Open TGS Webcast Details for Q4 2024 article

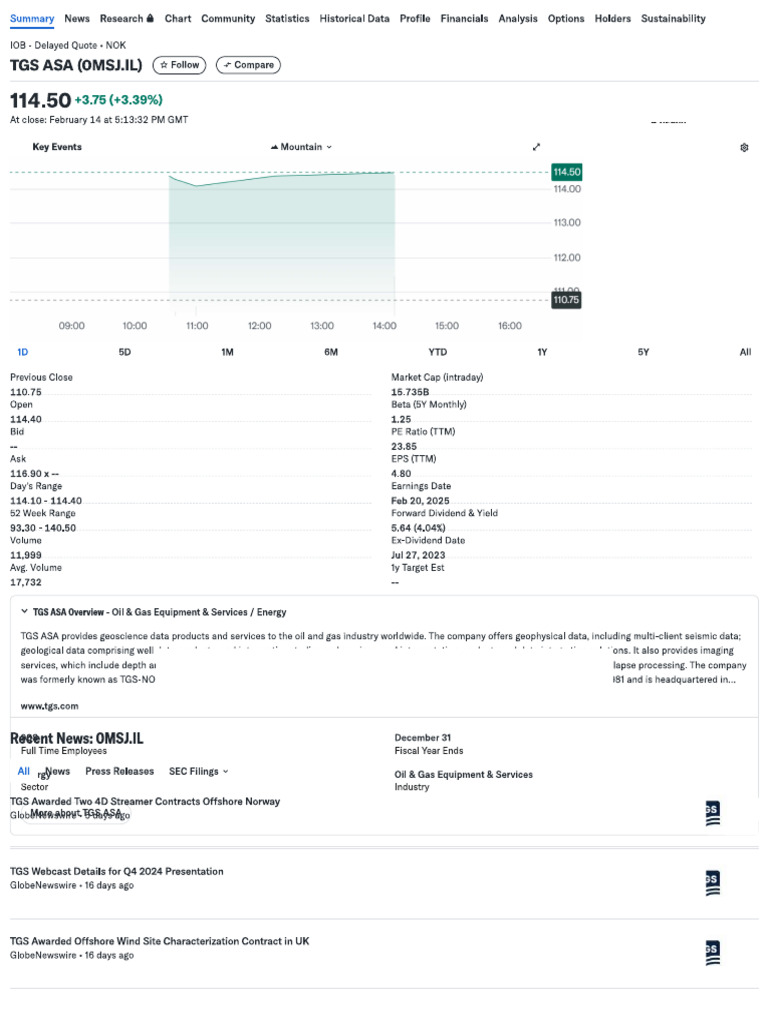(117, 871)
